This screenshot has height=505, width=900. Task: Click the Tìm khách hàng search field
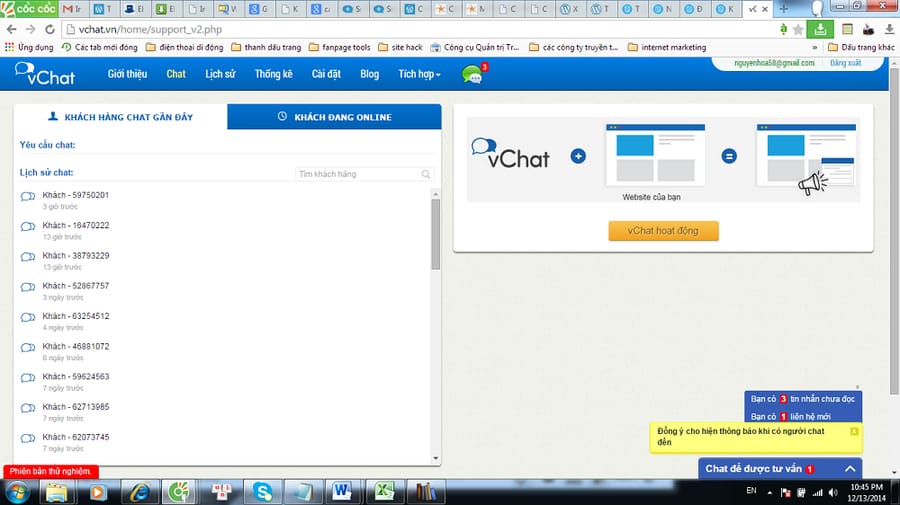pyautogui.click(x=364, y=174)
